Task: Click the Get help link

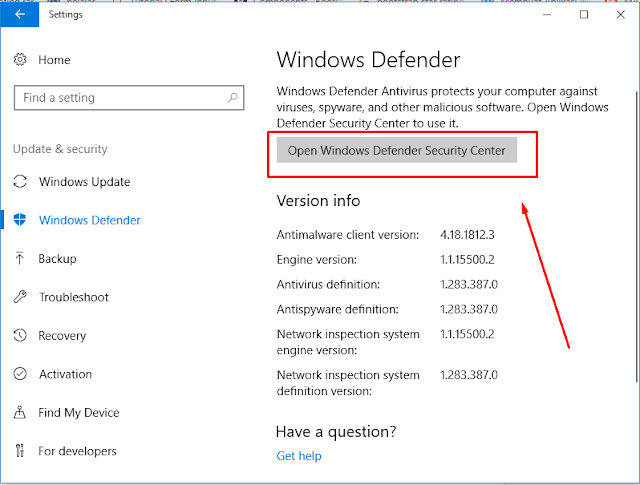Action: [299, 456]
